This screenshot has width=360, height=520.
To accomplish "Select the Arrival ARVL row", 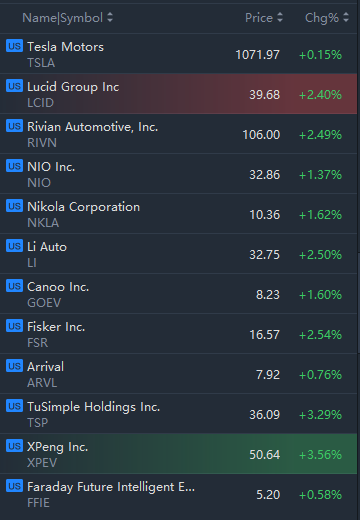I will click(178, 374).
